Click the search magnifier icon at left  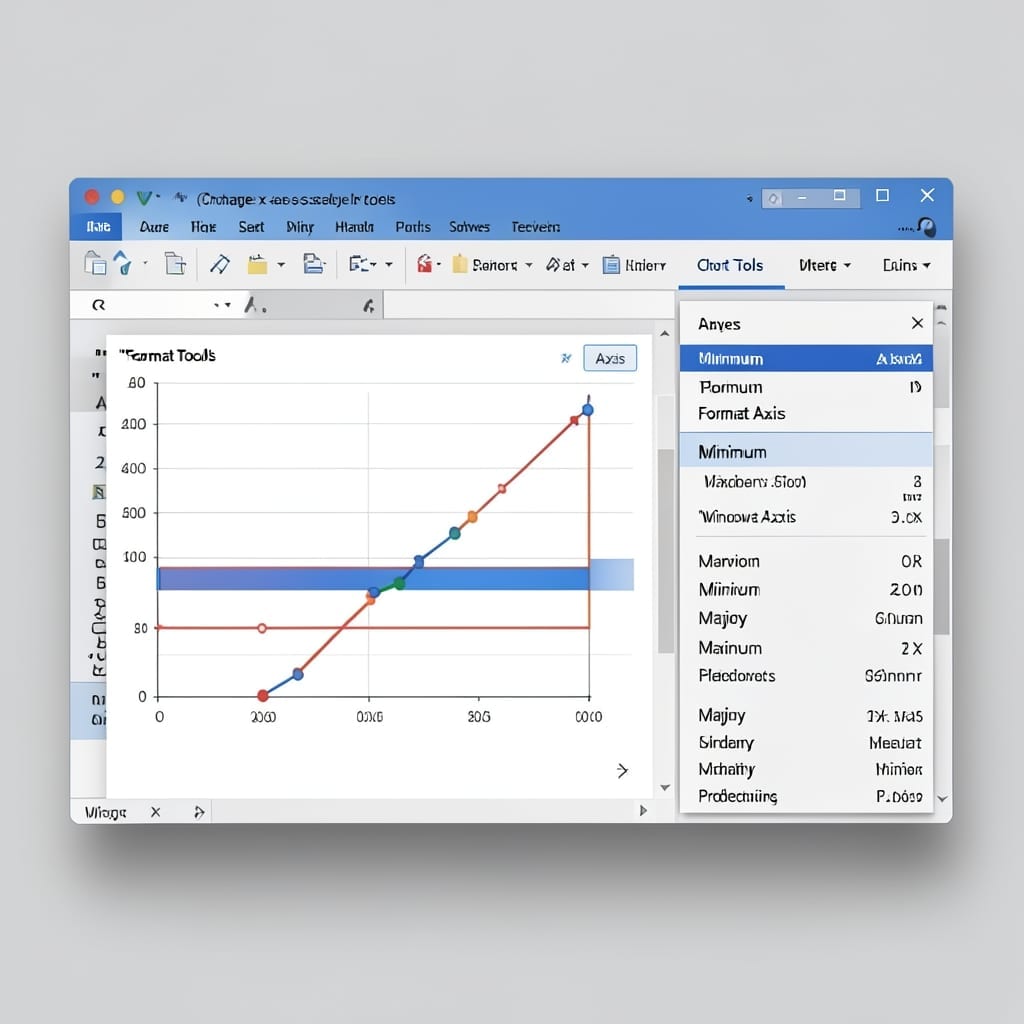[99, 305]
